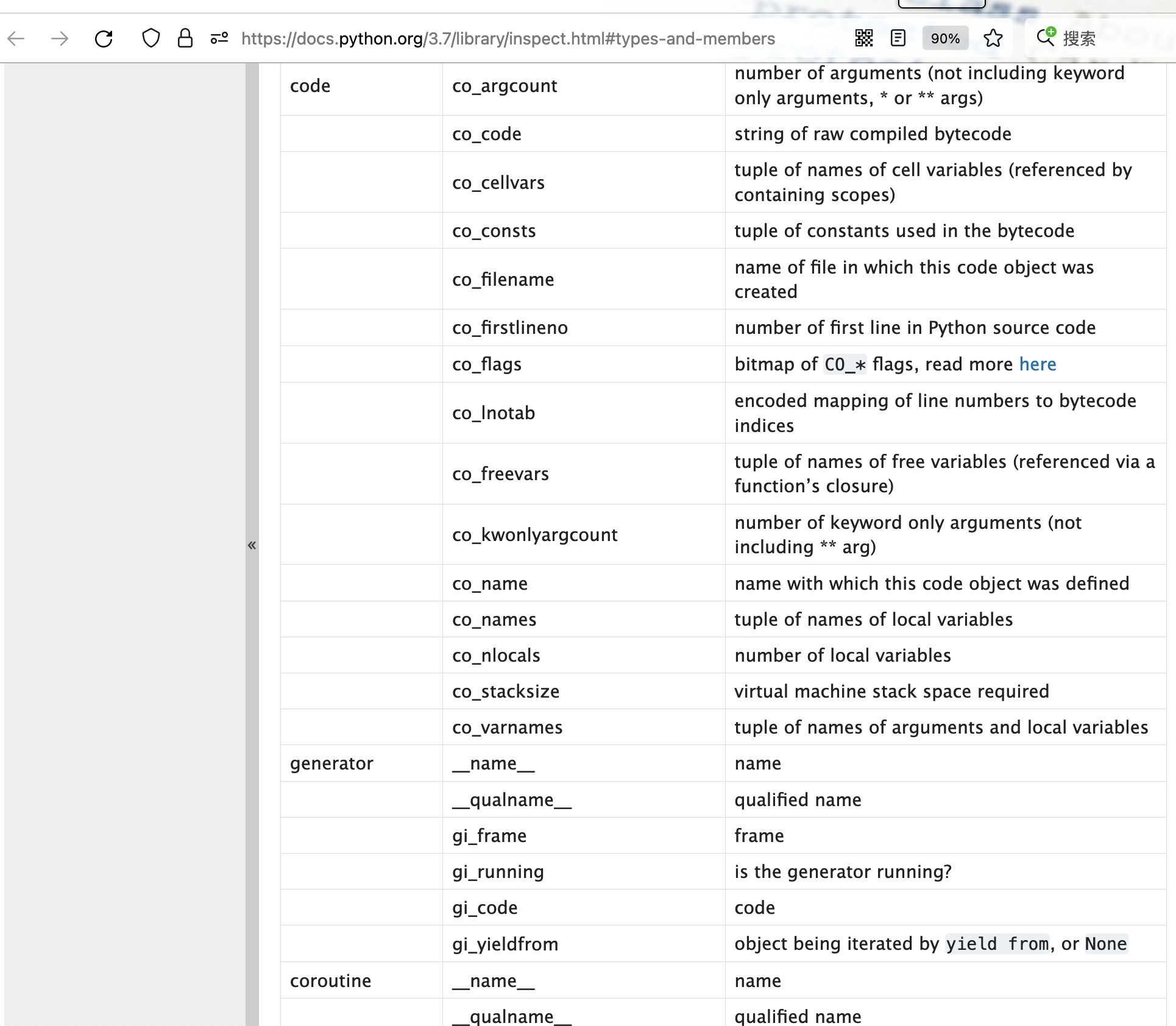1176x1026 pixels.
Task: Click the CO_* inline code literal
Action: click(845, 364)
